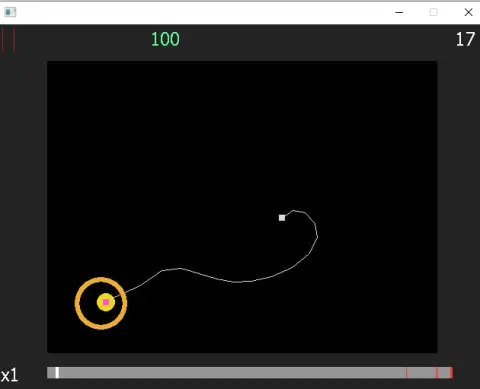Screen dimensions: 480x389
Task: Click the disabled maximize button
Action: (x=433, y=12)
